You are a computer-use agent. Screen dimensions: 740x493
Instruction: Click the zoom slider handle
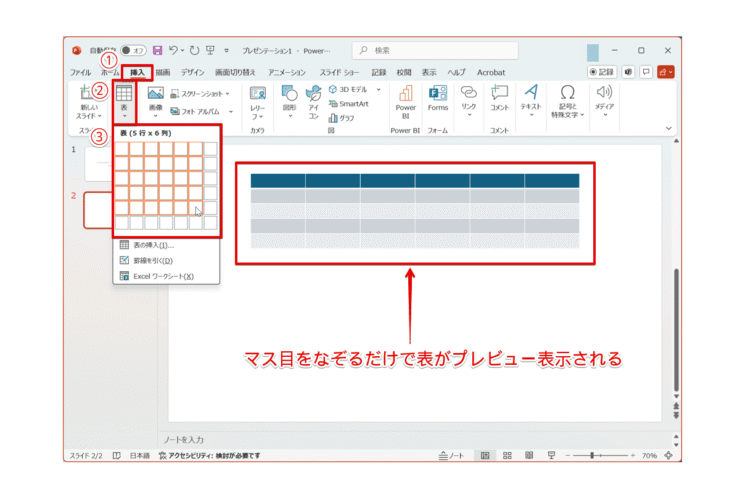(592, 455)
